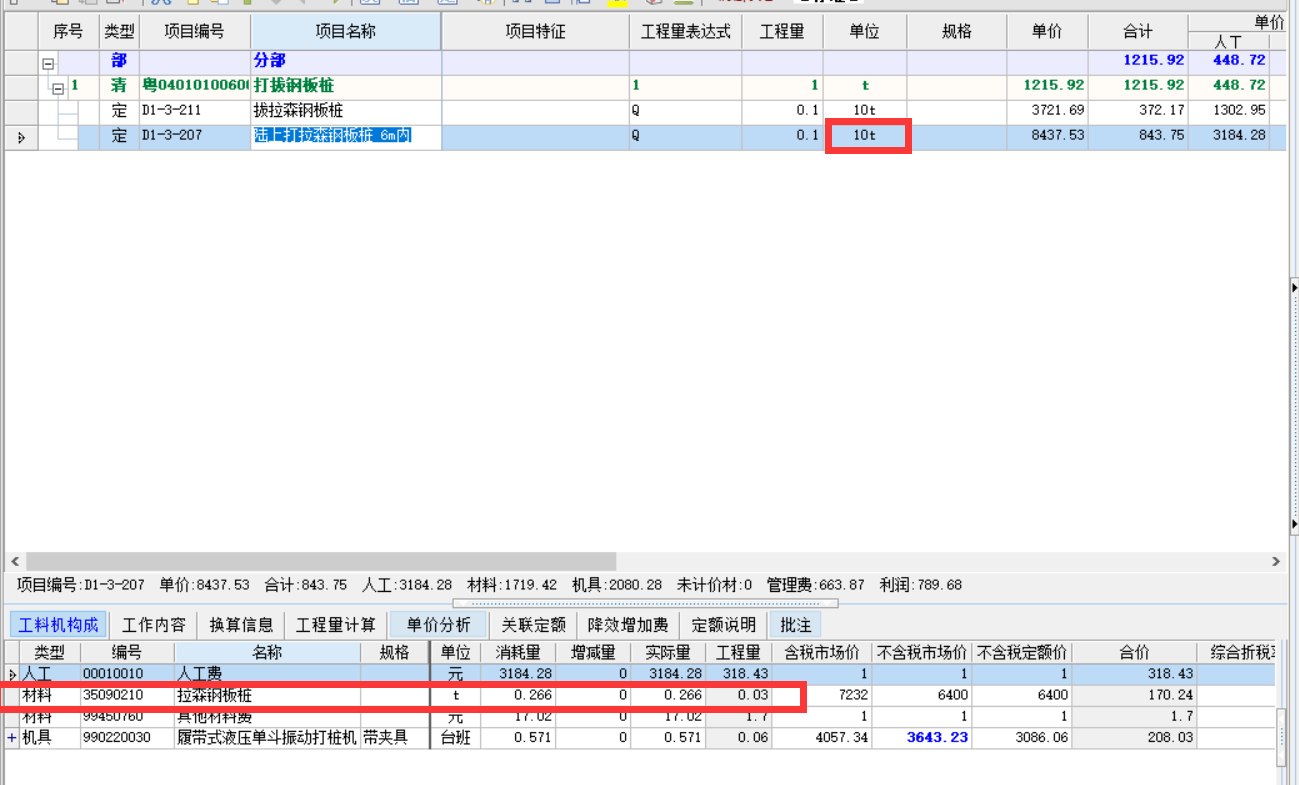
Task: Click the 项目特征 column header
Action: pyautogui.click(x=535, y=32)
